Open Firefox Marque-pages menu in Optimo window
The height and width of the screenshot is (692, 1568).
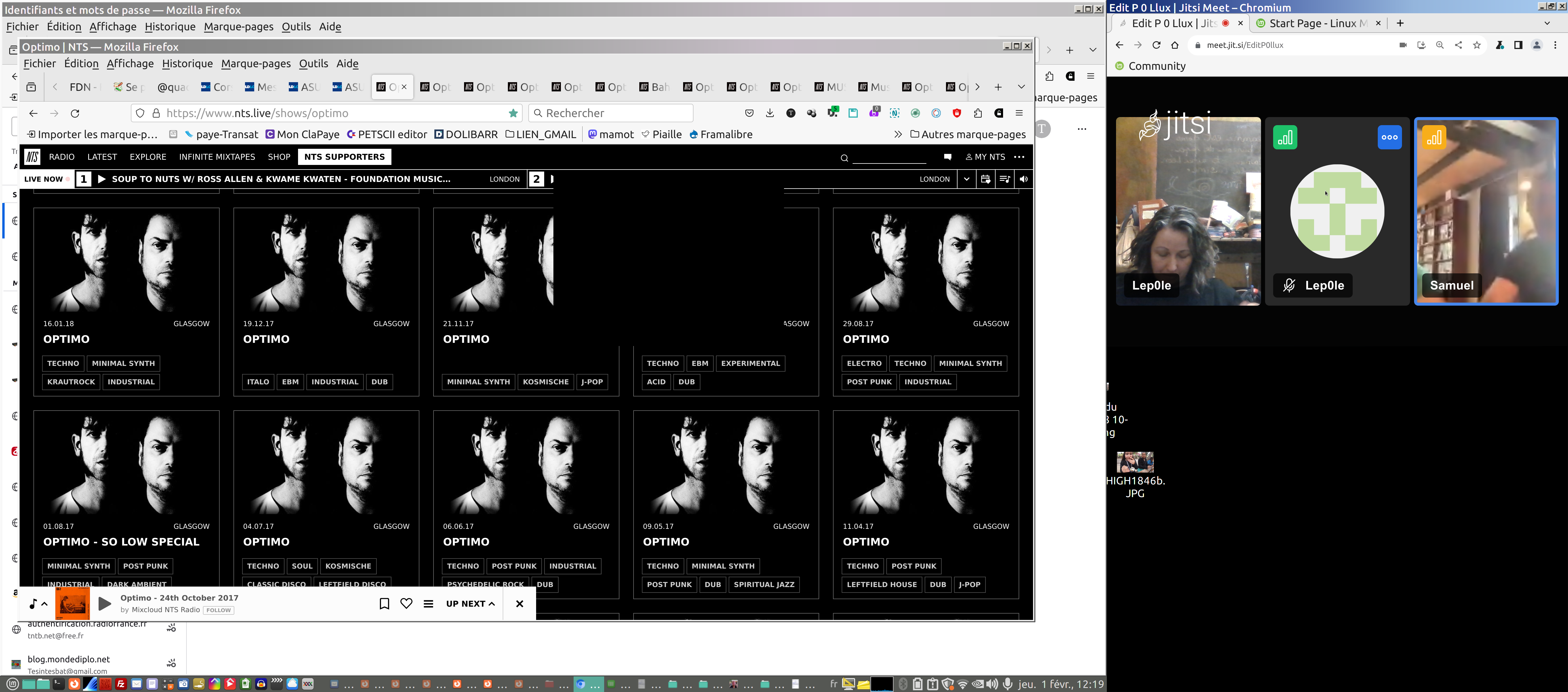click(x=256, y=64)
